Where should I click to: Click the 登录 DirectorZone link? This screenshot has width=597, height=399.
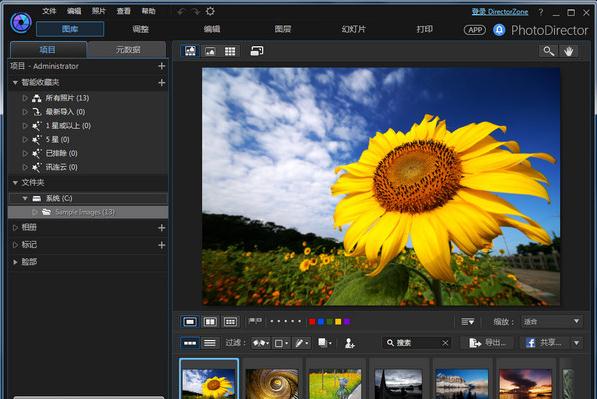(x=500, y=12)
